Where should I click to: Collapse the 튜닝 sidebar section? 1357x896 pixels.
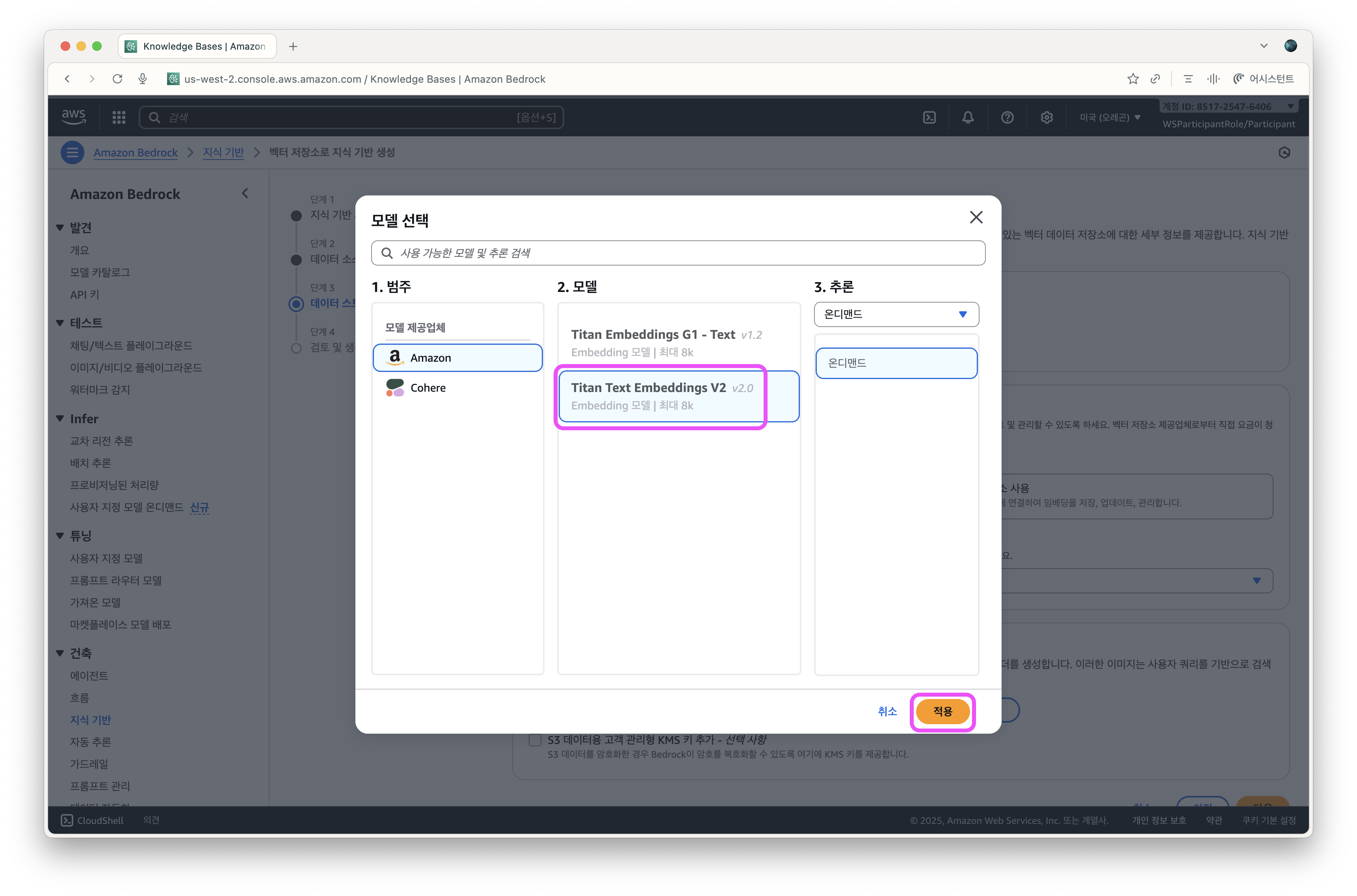click(x=59, y=536)
